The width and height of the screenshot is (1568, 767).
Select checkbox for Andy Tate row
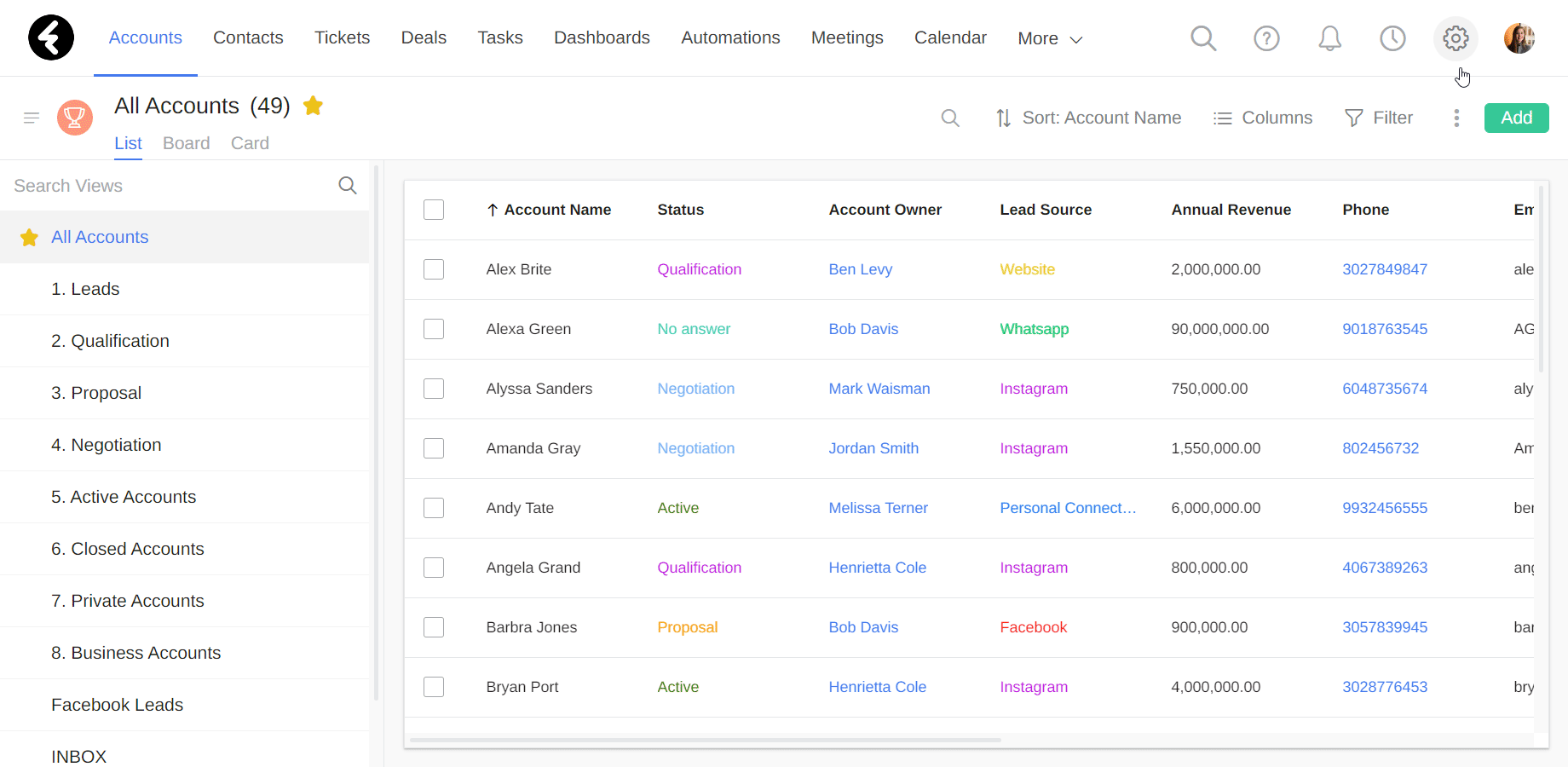coord(434,508)
